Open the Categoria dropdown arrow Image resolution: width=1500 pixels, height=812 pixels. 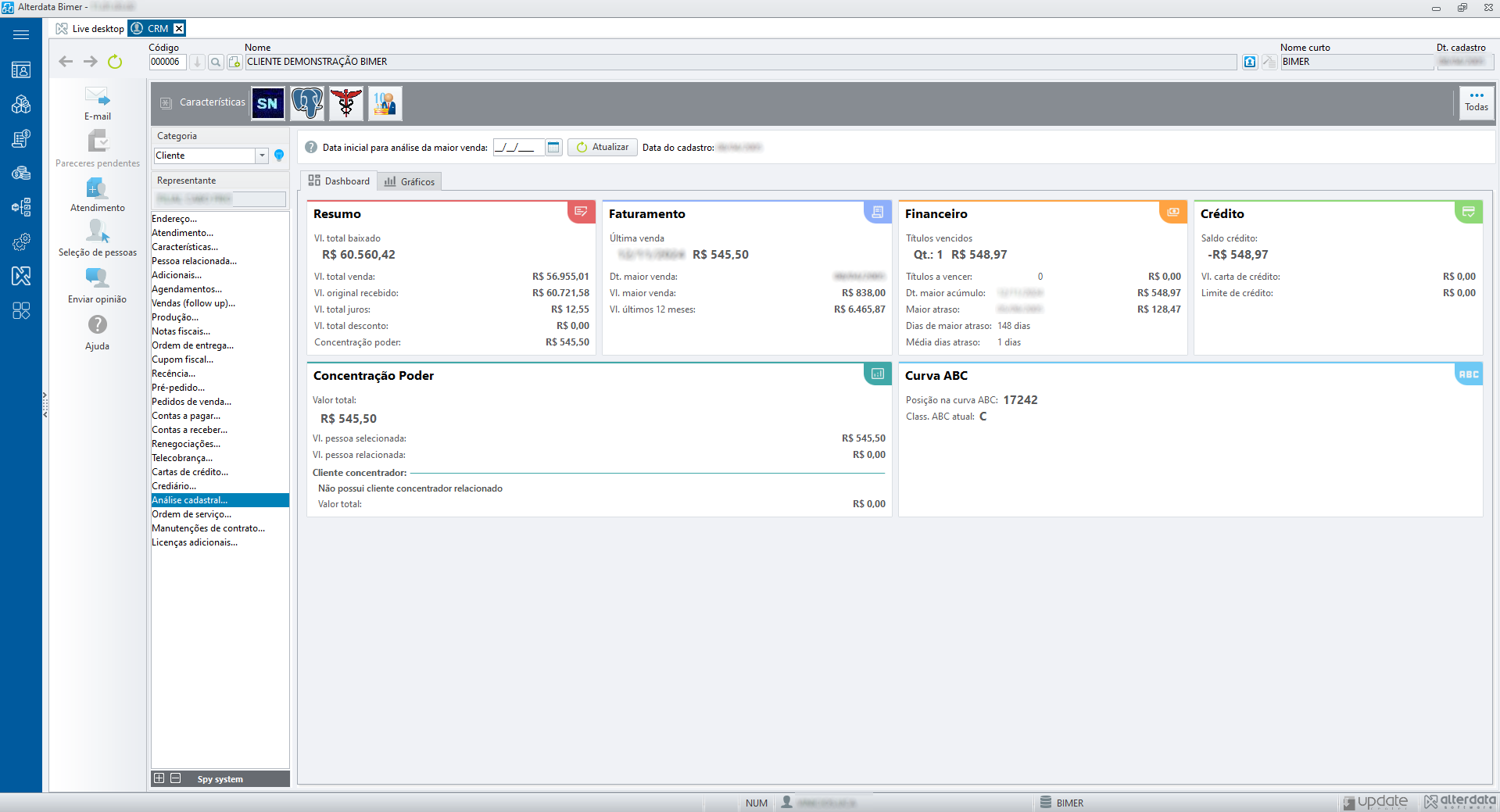[262, 156]
